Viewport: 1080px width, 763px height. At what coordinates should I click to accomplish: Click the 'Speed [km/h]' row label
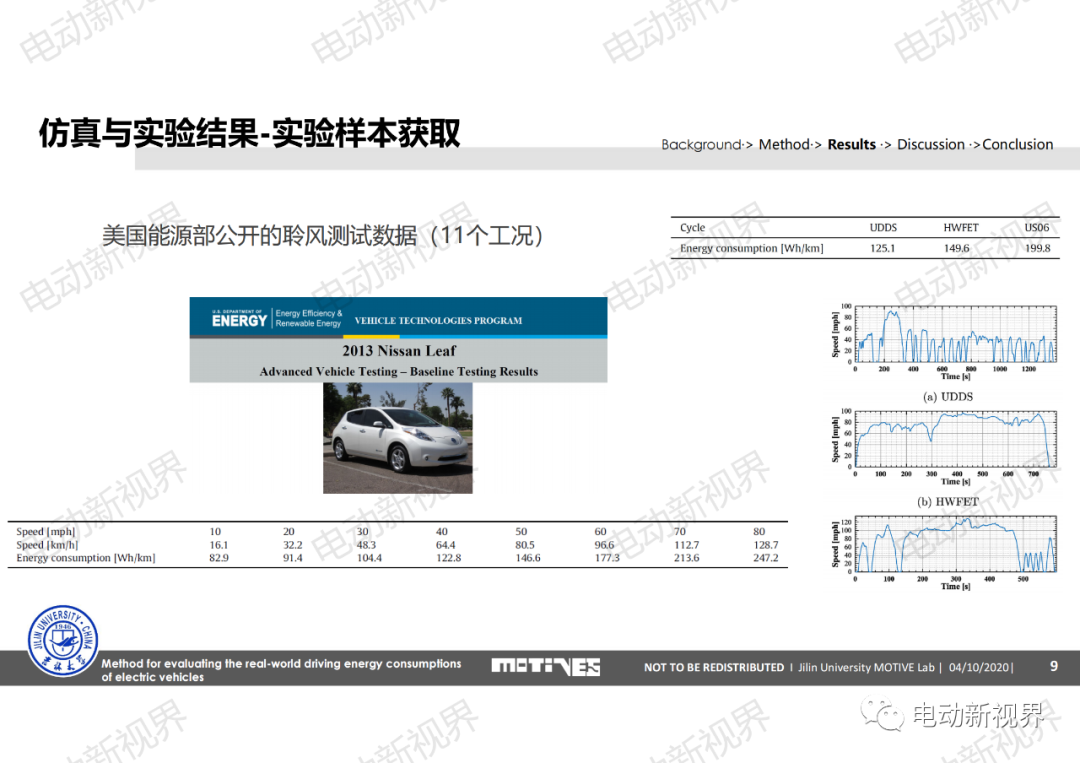point(47,545)
